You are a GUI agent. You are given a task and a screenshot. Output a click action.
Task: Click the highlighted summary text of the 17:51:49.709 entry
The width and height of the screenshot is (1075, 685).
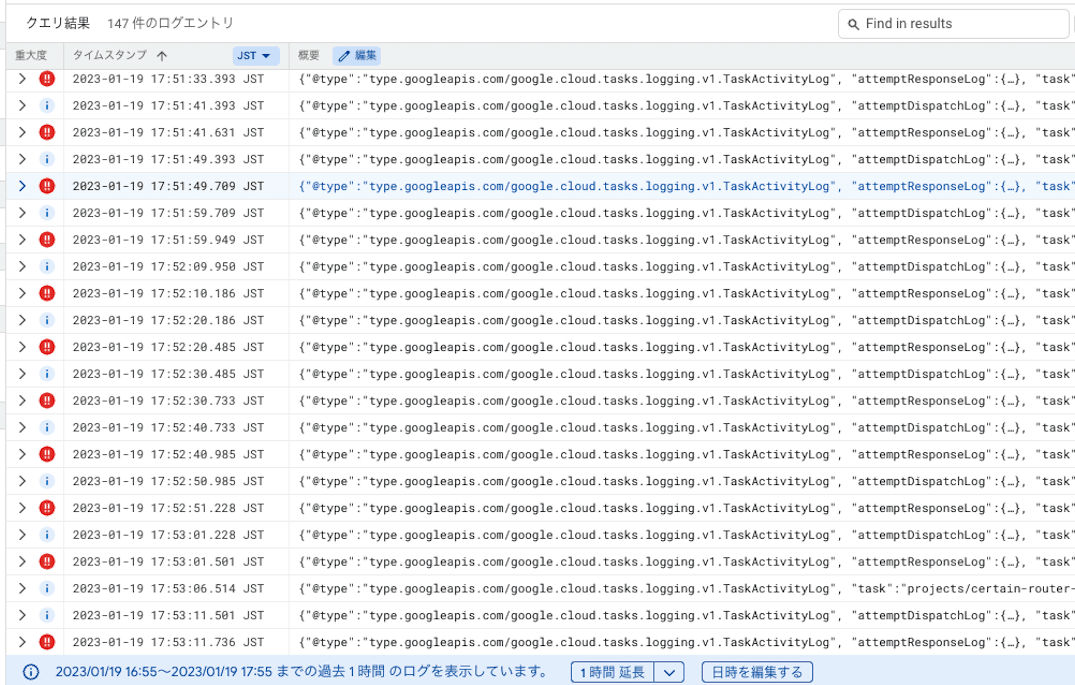click(686, 186)
